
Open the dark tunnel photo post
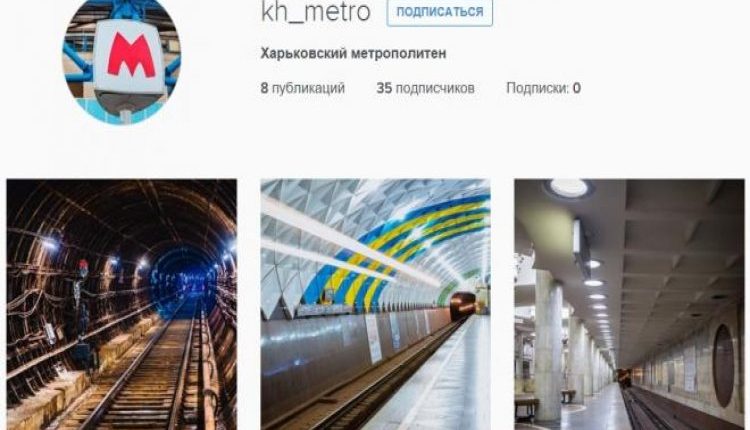pos(121,304)
